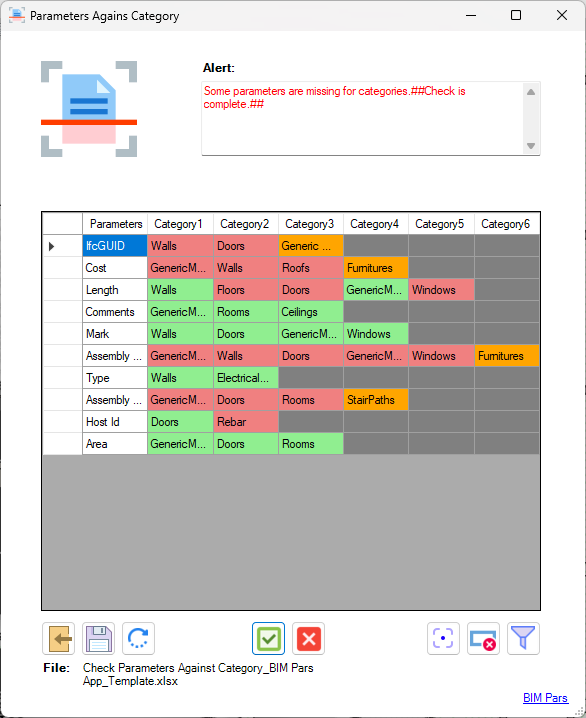Click the Category1 column header
Viewport: 586px width, 718px height.
pyautogui.click(x=180, y=224)
